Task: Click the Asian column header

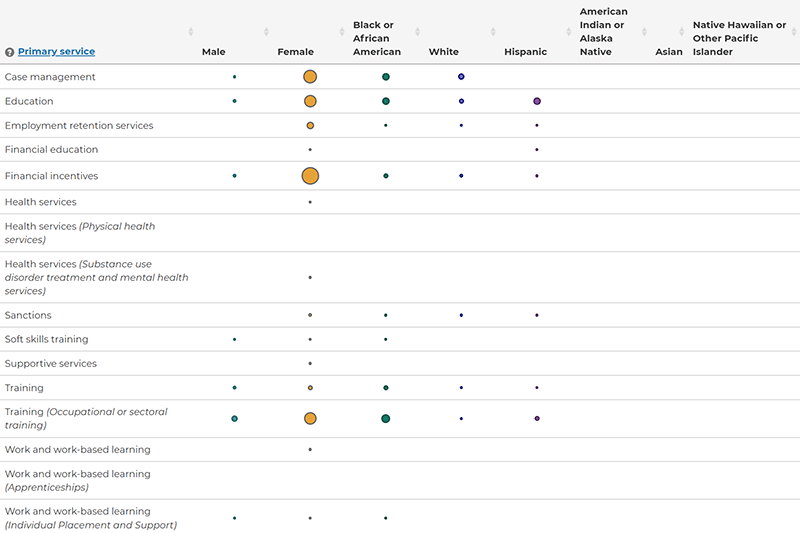Action: pyautogui.click(x=668, y=52)
